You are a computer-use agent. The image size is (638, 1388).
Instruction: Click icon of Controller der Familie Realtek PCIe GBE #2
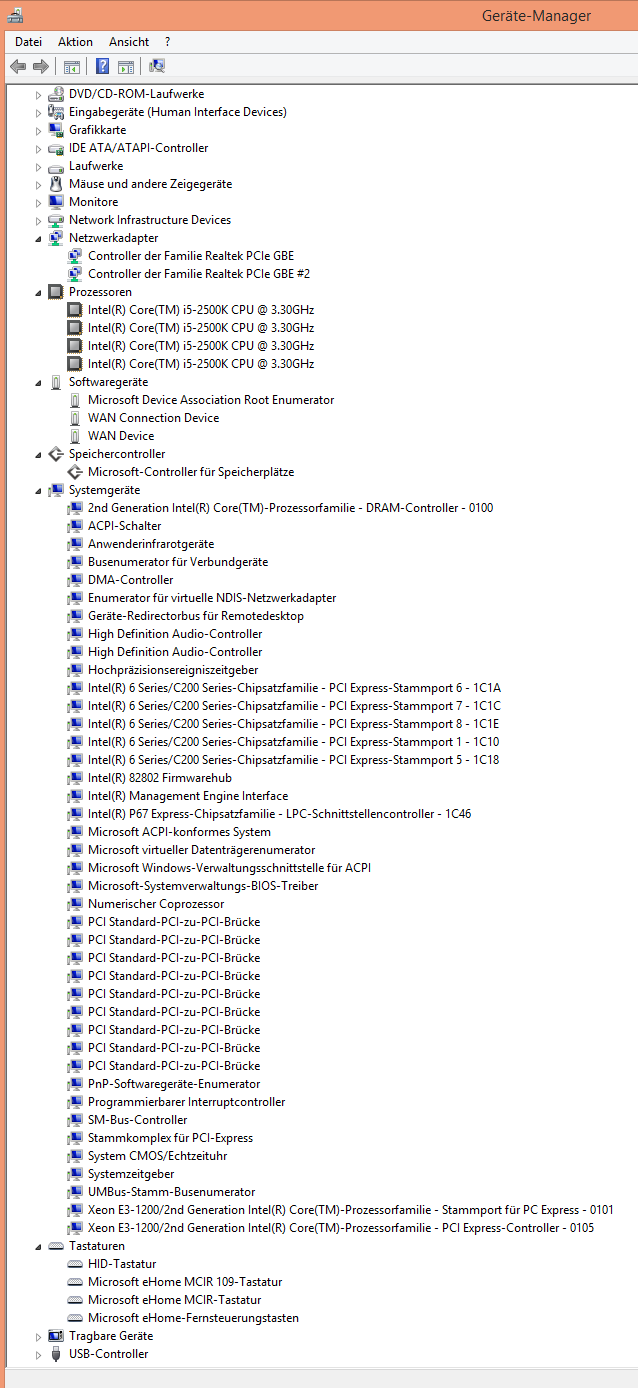(75, 274)
